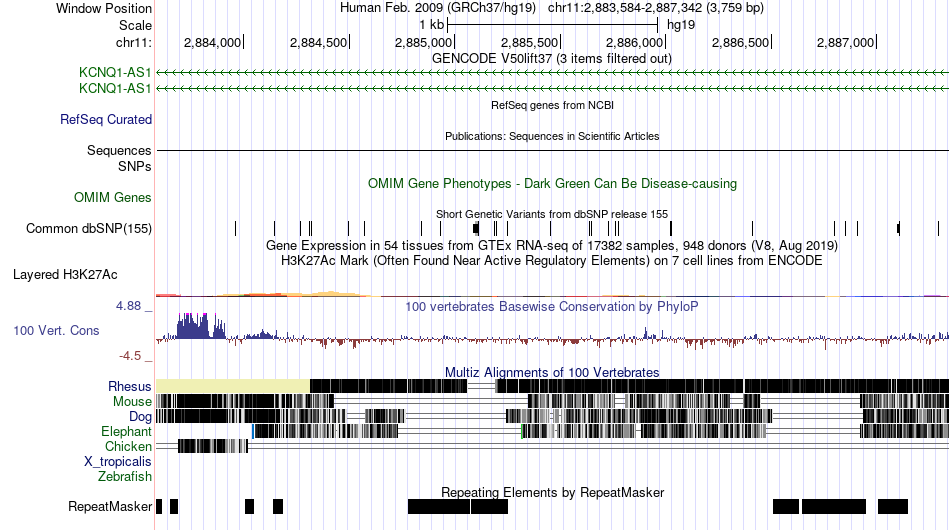Click Multiz Alignments of 100 Vertebrates title
950x530 pixels.
[552, 372]
